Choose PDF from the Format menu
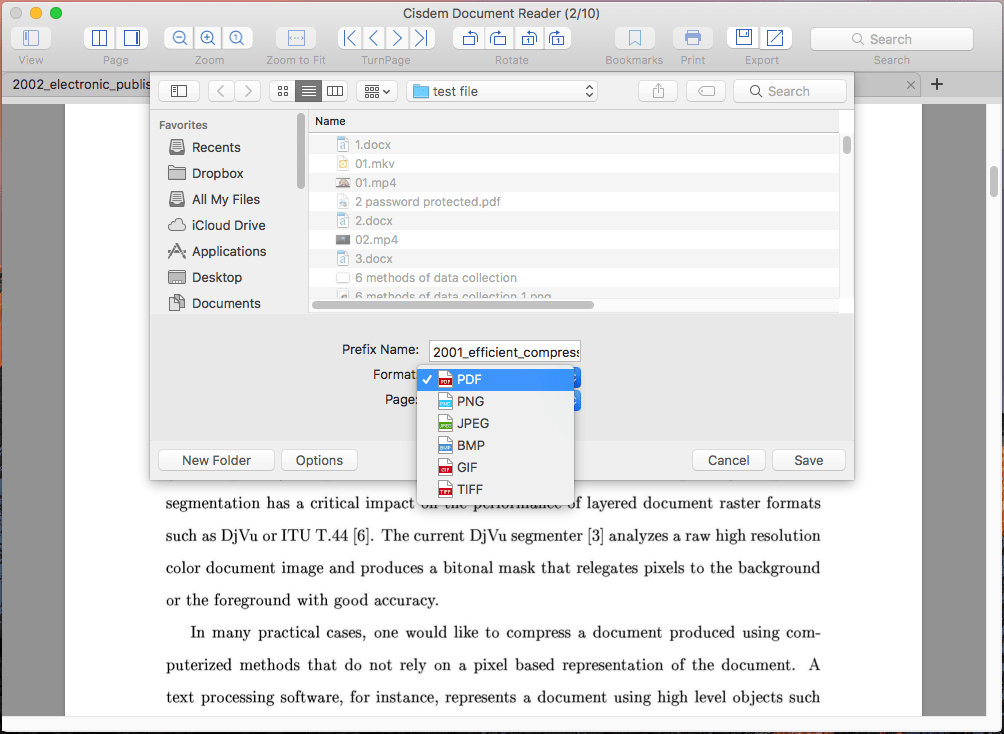The height and width of the screenshot is (734, 1004). tap(496, 379)
